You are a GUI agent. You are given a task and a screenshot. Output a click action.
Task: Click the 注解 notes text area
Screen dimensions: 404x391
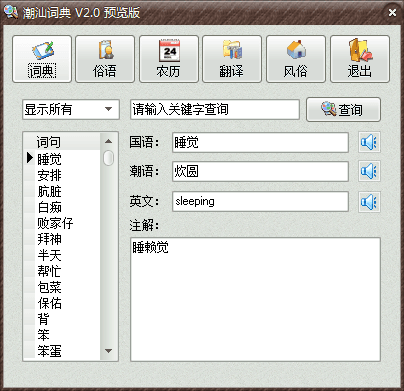tap(255, 299)
